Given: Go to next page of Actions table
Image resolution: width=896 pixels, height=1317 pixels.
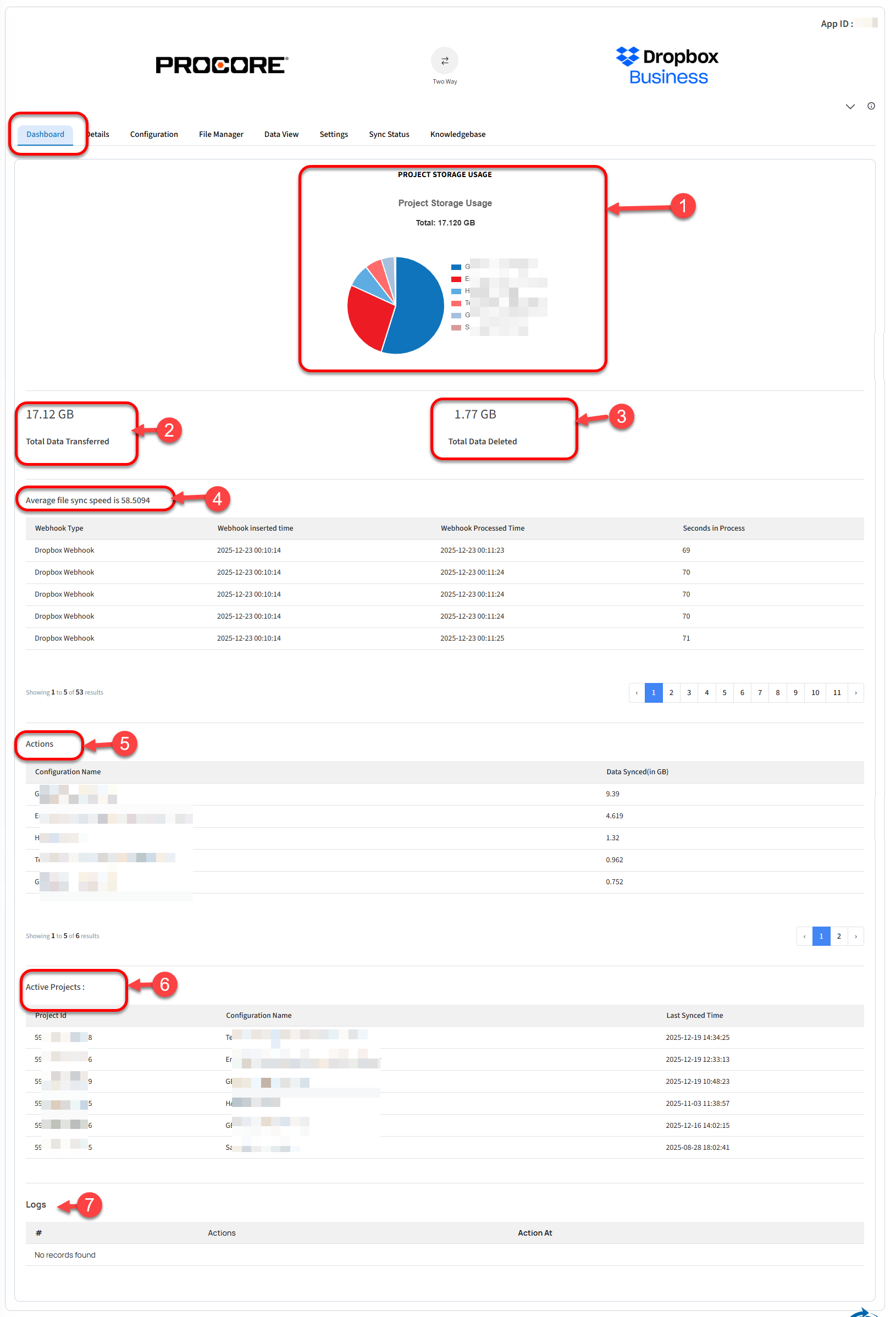Looking at the screenshot, I should click(855, 936).
